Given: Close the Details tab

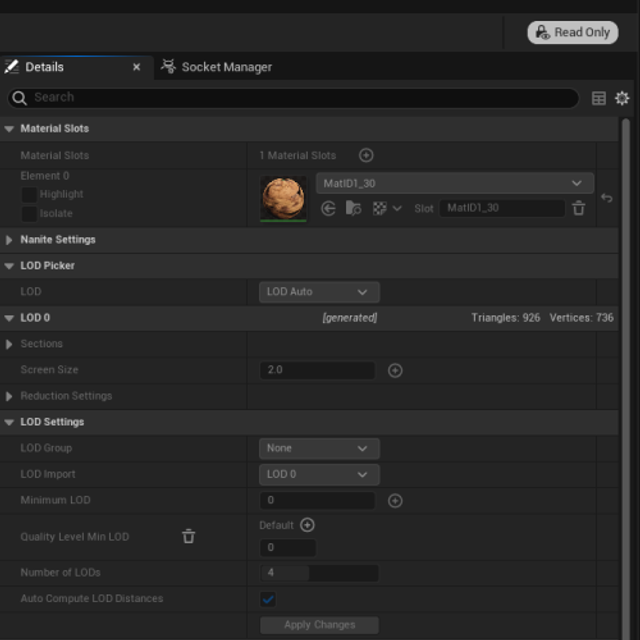Looking at the screenshot, I should (136, 67).
